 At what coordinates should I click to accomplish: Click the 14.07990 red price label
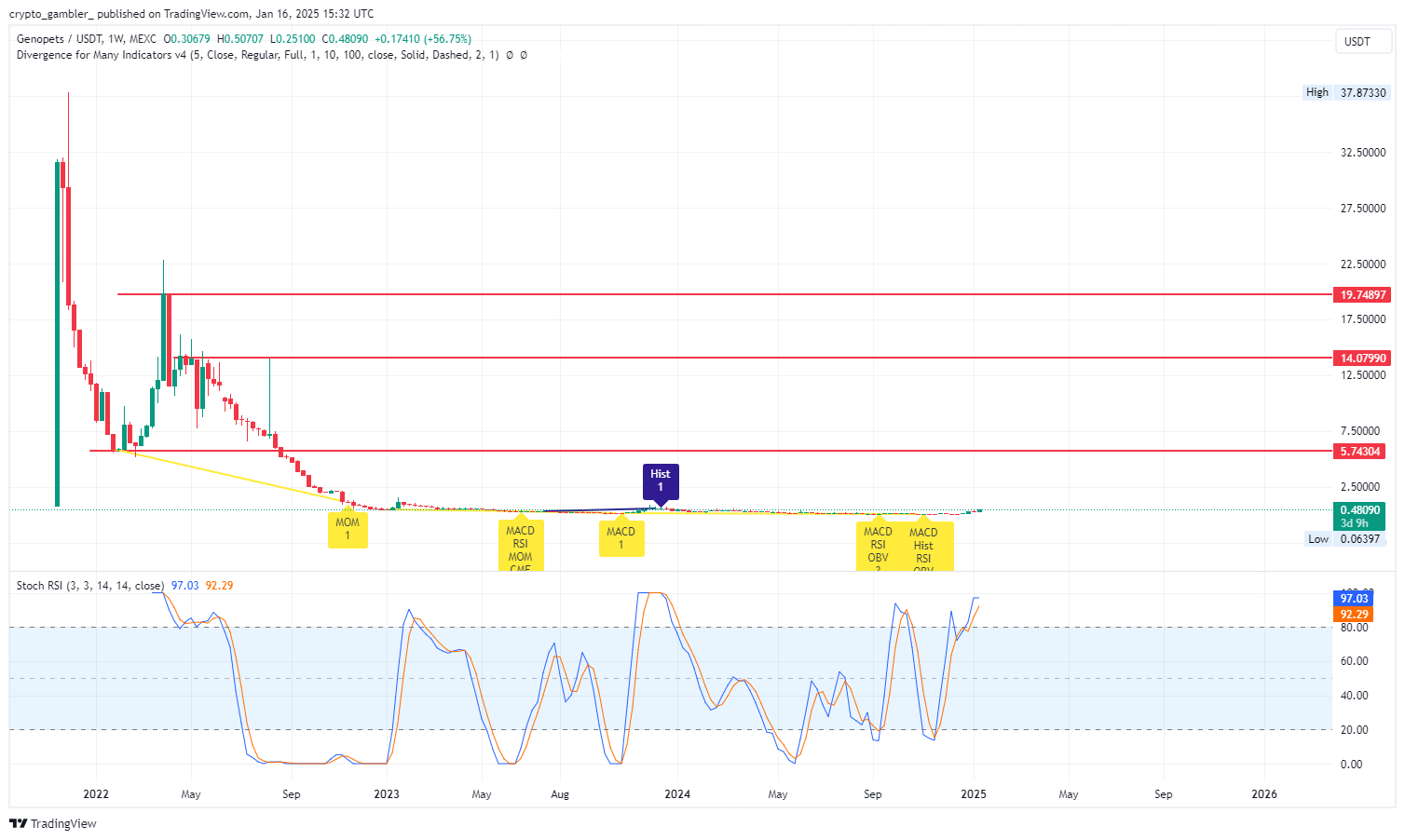(x=1362, y=358)
